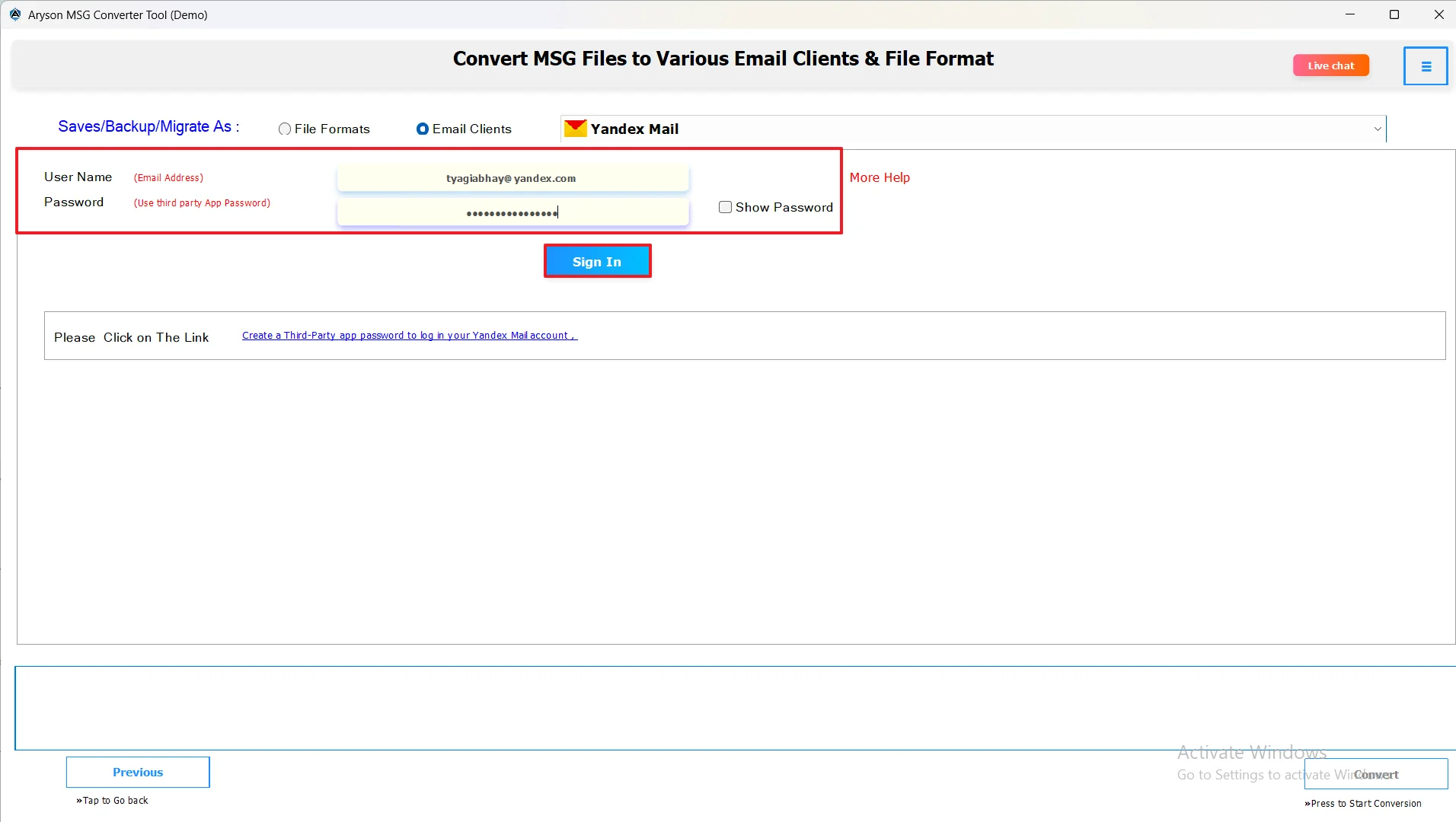1456x822 pixels.
Task: Open Live chat support
Action: (1331, 65)
